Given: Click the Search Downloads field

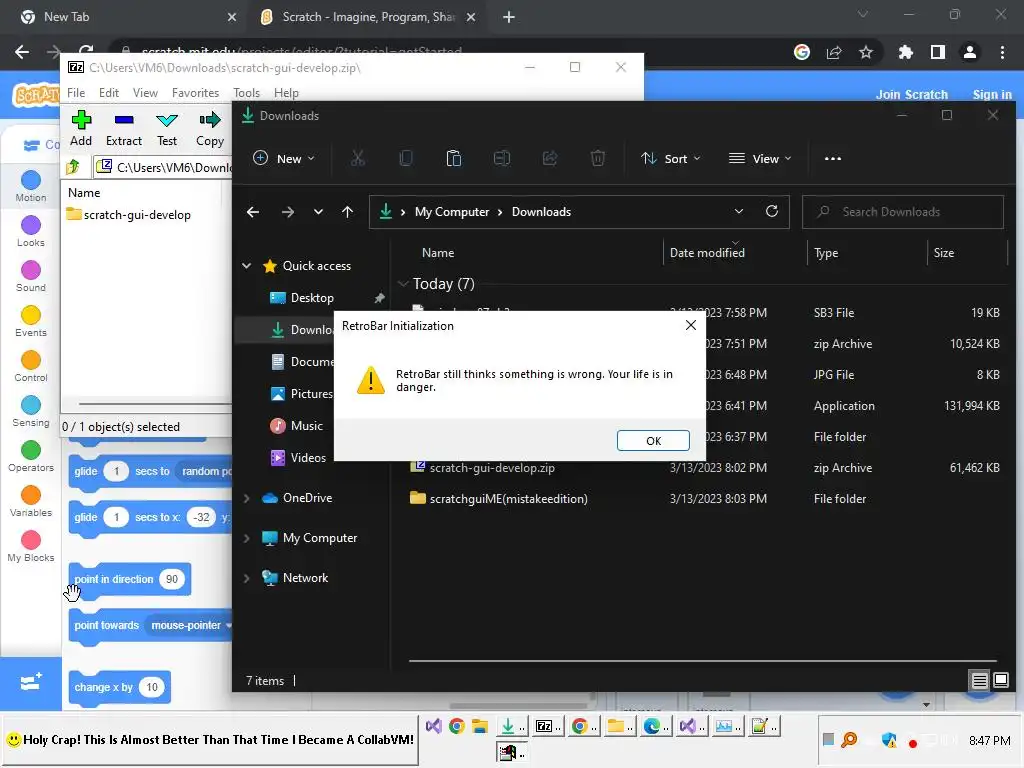Looking at the screenshot, I should 903,212.
